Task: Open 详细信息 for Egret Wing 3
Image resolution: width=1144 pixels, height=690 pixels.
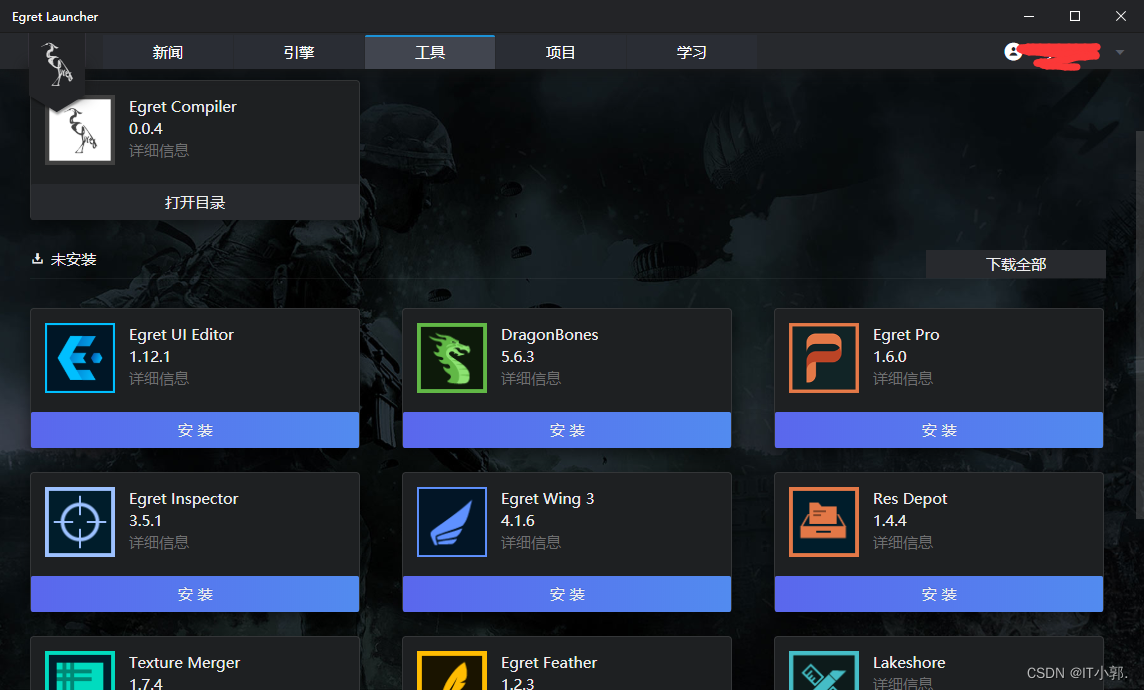Action: click(x=531, y=543)
